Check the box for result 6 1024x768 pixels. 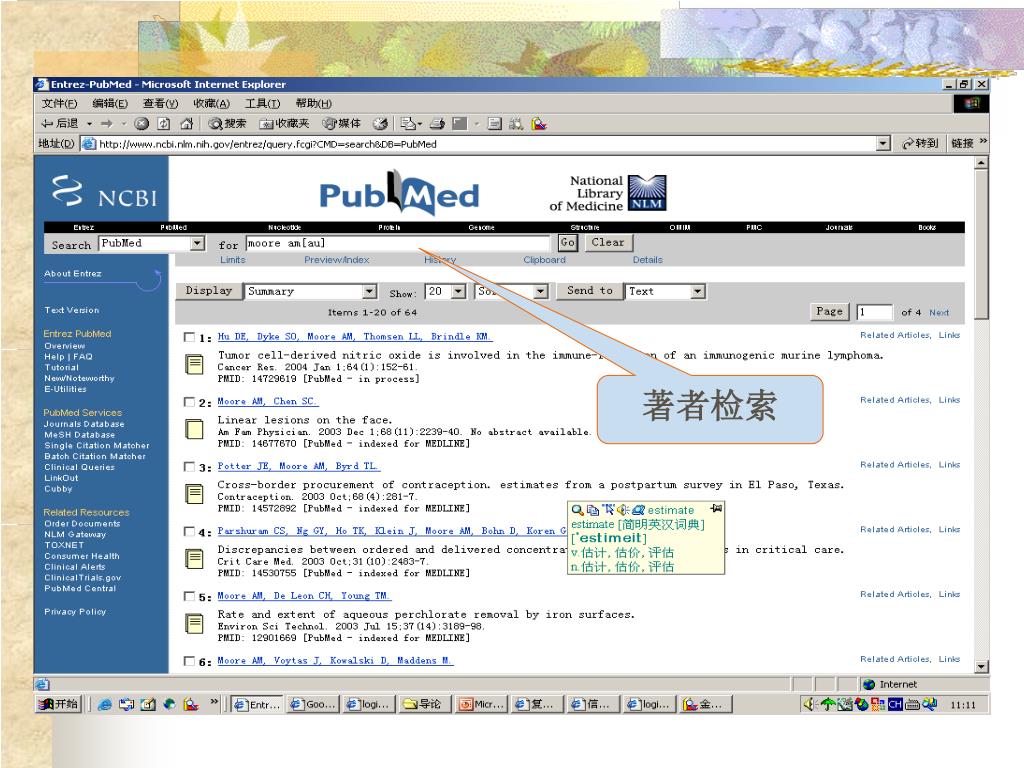[189, 661]
